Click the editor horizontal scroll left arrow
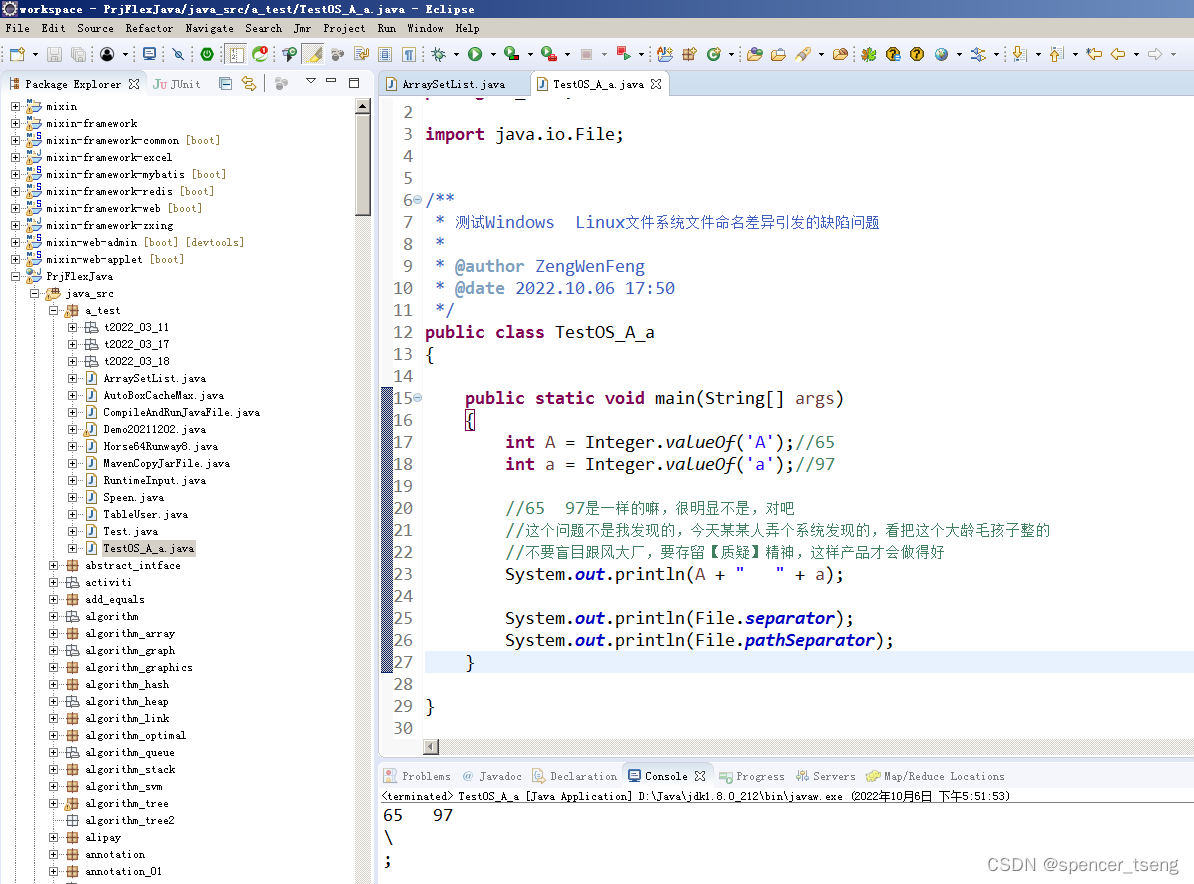 [431, 746]
